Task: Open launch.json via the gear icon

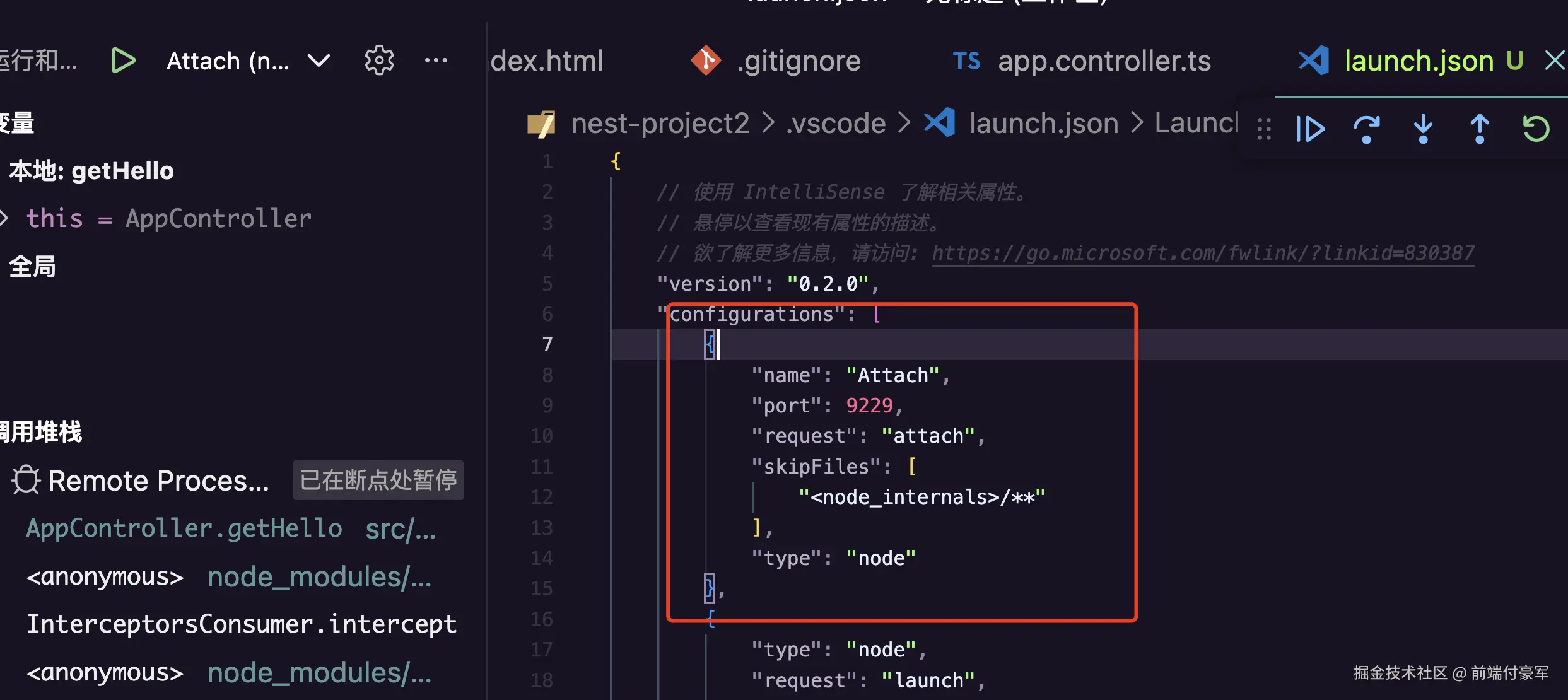Action: coord(379,61)
